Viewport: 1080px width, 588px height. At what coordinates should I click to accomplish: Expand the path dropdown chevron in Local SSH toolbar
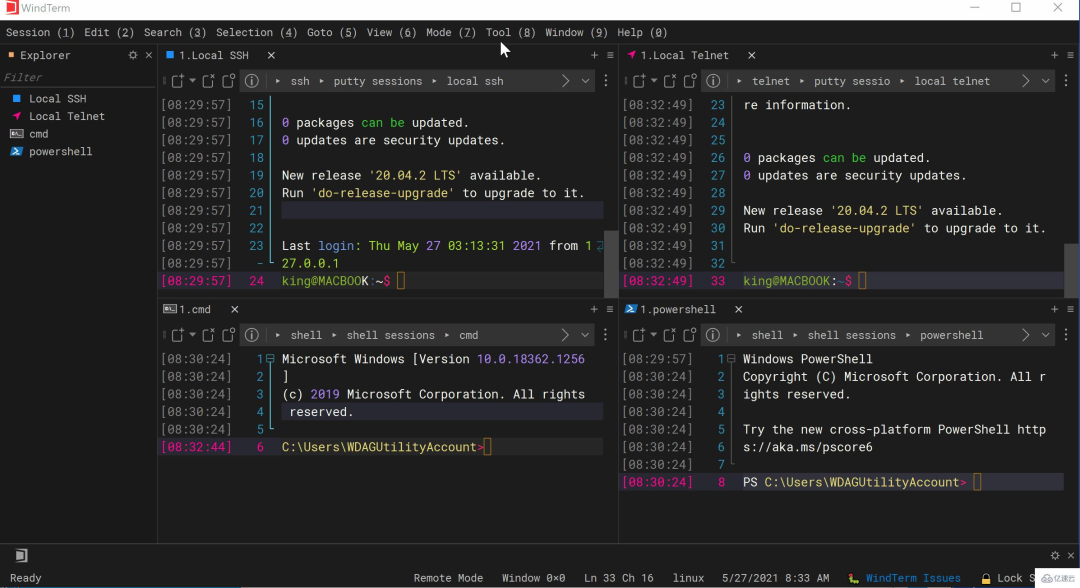[x=585, y=81]
